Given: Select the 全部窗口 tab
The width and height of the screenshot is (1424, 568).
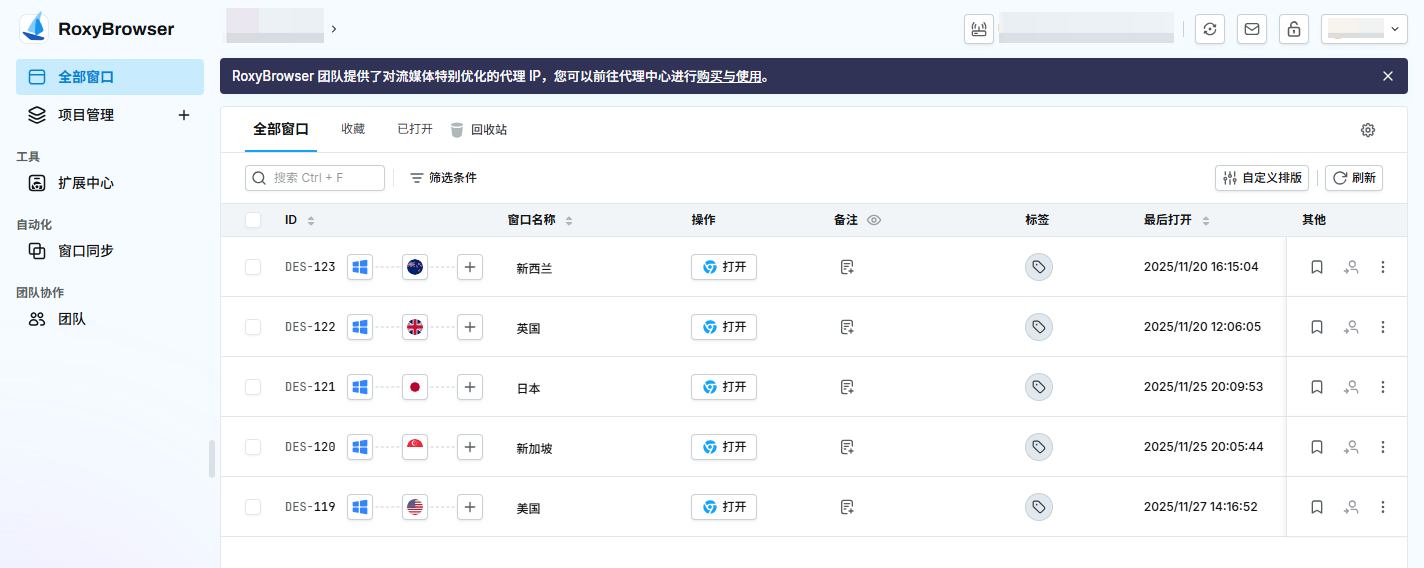Looking at the screenshot, I should (281, 129).
